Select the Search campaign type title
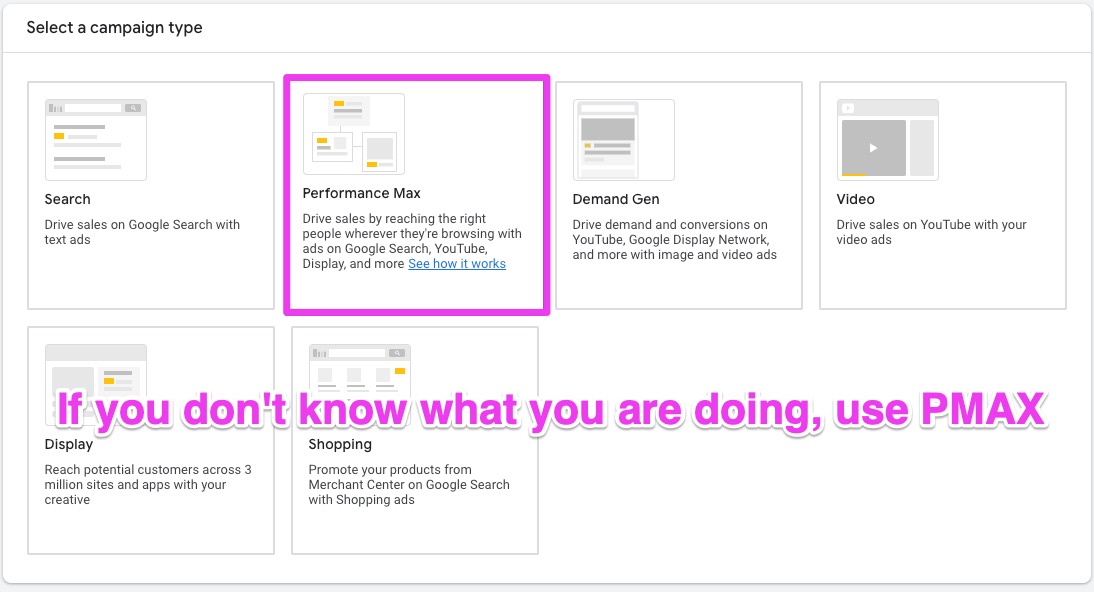 pos(68,199)
